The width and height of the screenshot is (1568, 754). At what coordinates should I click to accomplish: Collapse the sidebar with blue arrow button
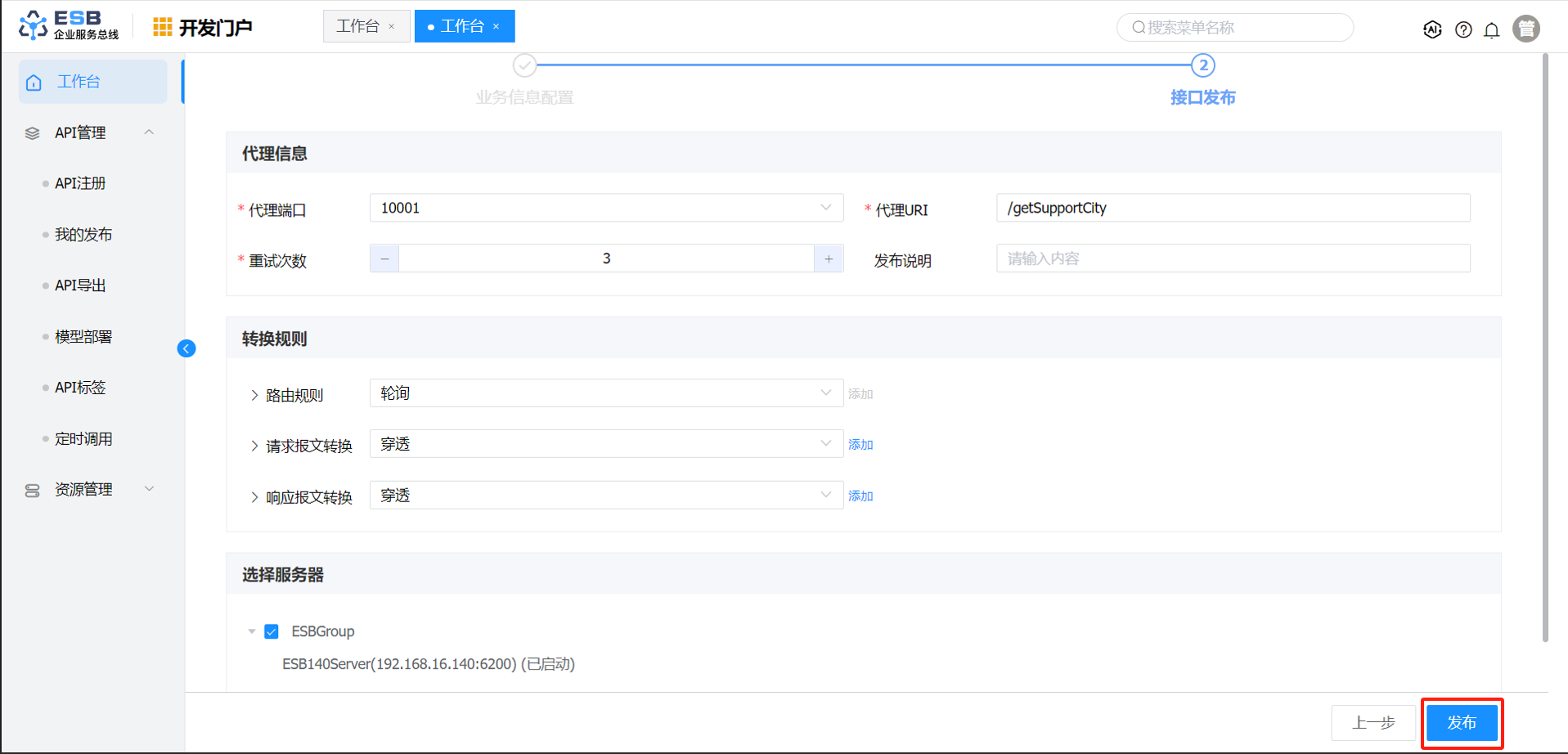pyautogui.click(x=186, y=349)
